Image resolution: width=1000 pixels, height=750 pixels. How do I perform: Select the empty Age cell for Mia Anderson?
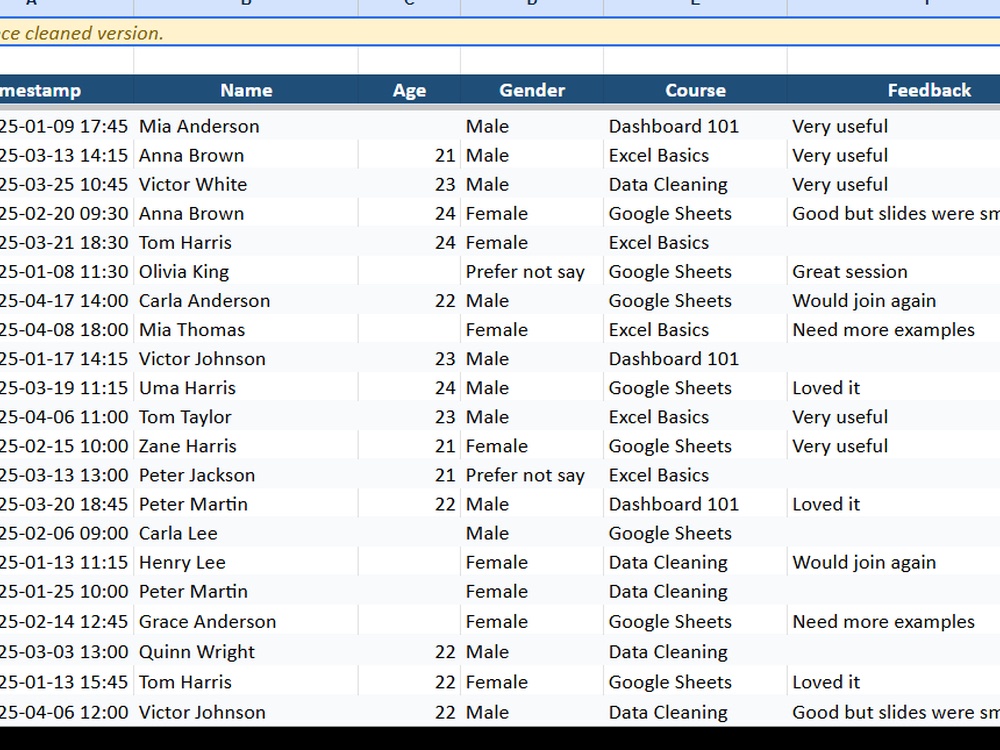[x=409, y=126]
